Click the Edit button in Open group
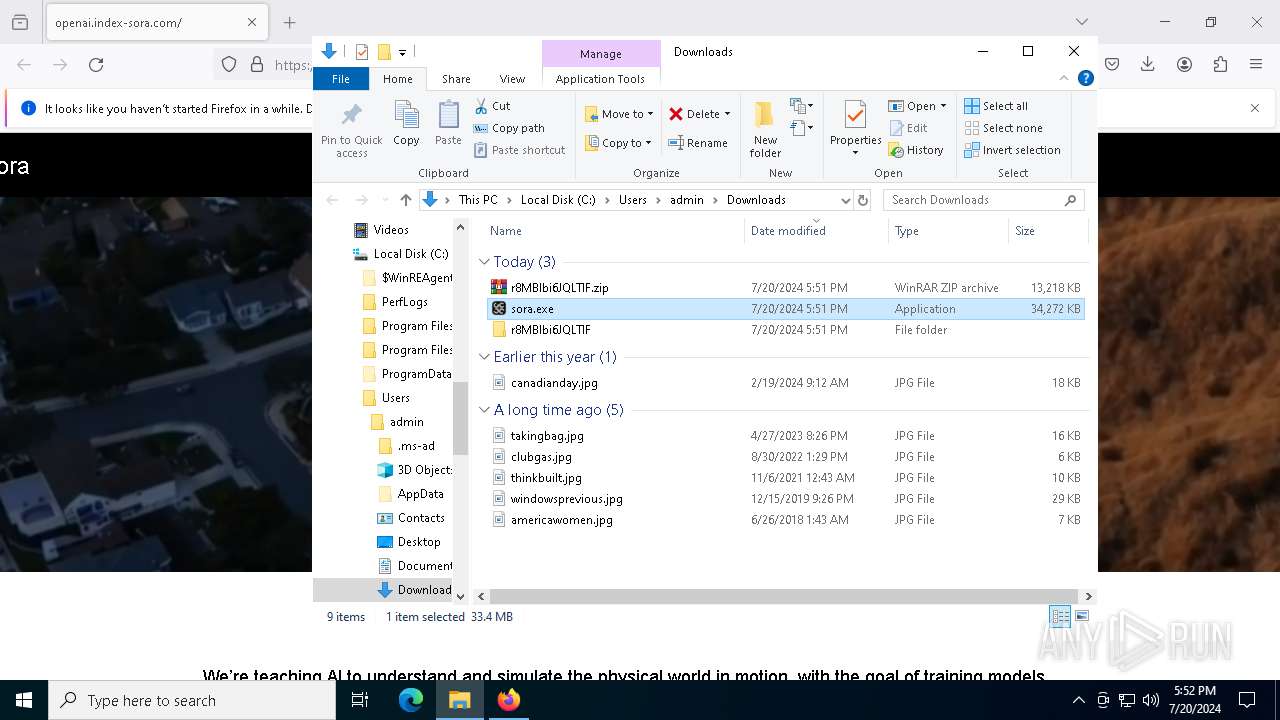 [x=908, y=128]
